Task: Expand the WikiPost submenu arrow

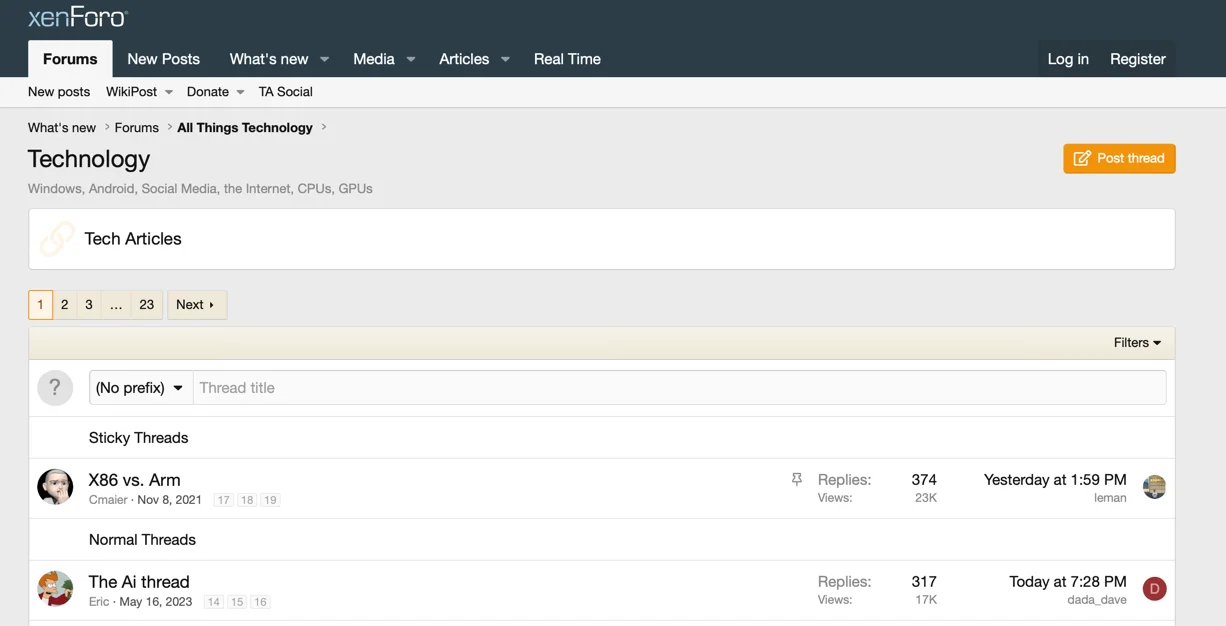Action: pos(169,92)
